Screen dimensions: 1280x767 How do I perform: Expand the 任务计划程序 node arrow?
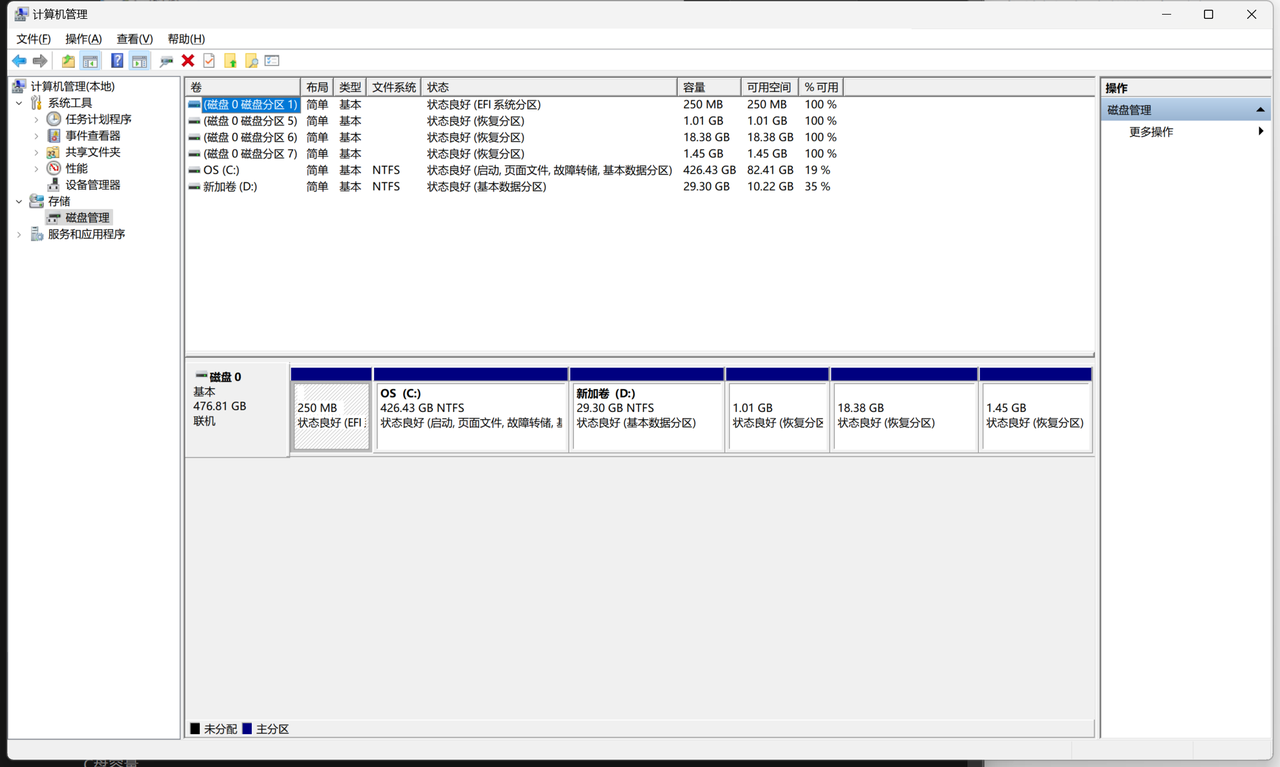click(37, 119)
